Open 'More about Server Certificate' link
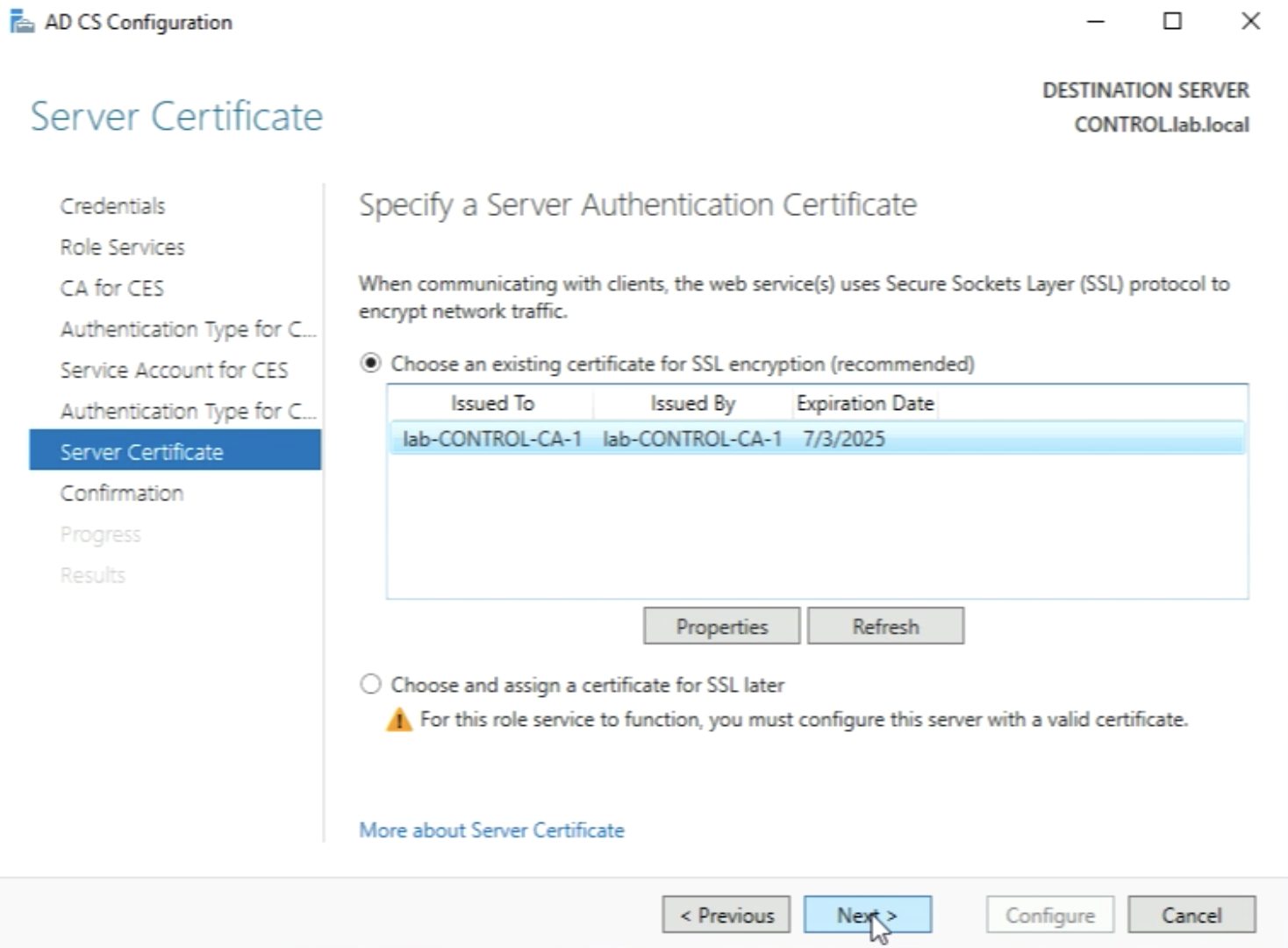 click(x=491, y=830)
